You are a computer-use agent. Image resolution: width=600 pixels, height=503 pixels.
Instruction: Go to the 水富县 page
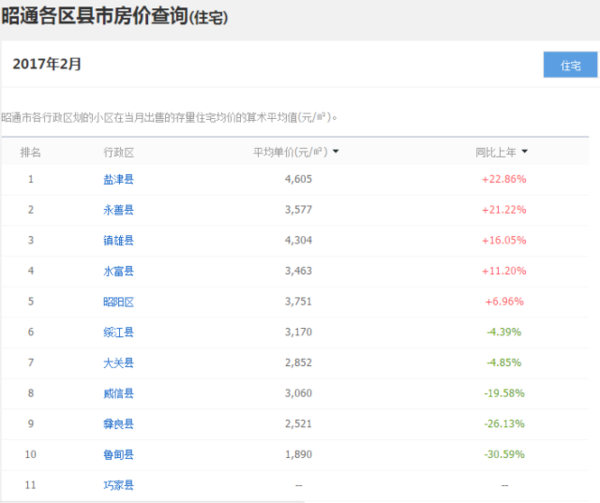tap(118, 271)
